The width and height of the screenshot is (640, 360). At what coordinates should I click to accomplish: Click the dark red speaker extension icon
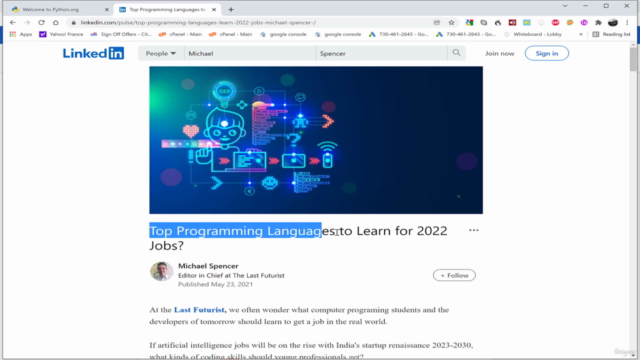tap(512, 22)
